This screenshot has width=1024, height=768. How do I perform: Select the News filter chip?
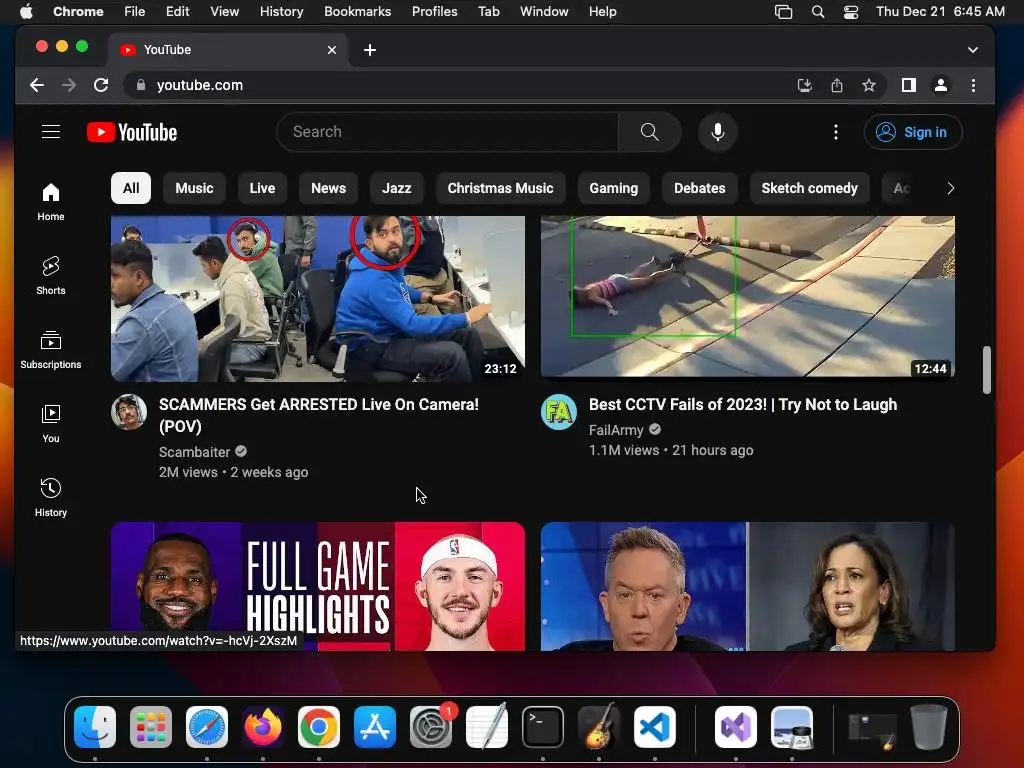tap(328, 188)
